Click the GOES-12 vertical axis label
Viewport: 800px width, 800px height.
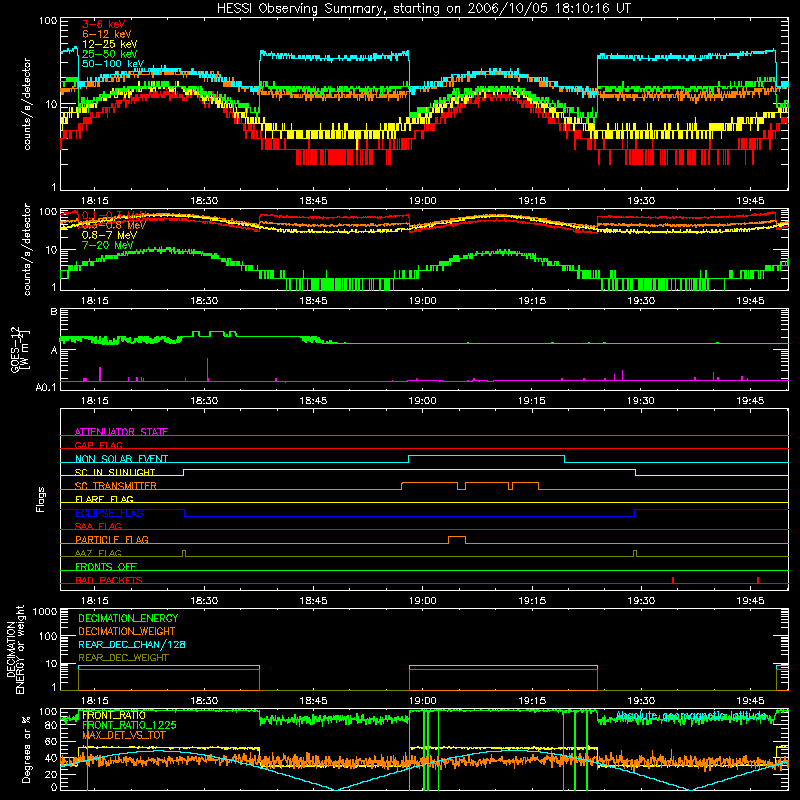click(x=20, y=349)
